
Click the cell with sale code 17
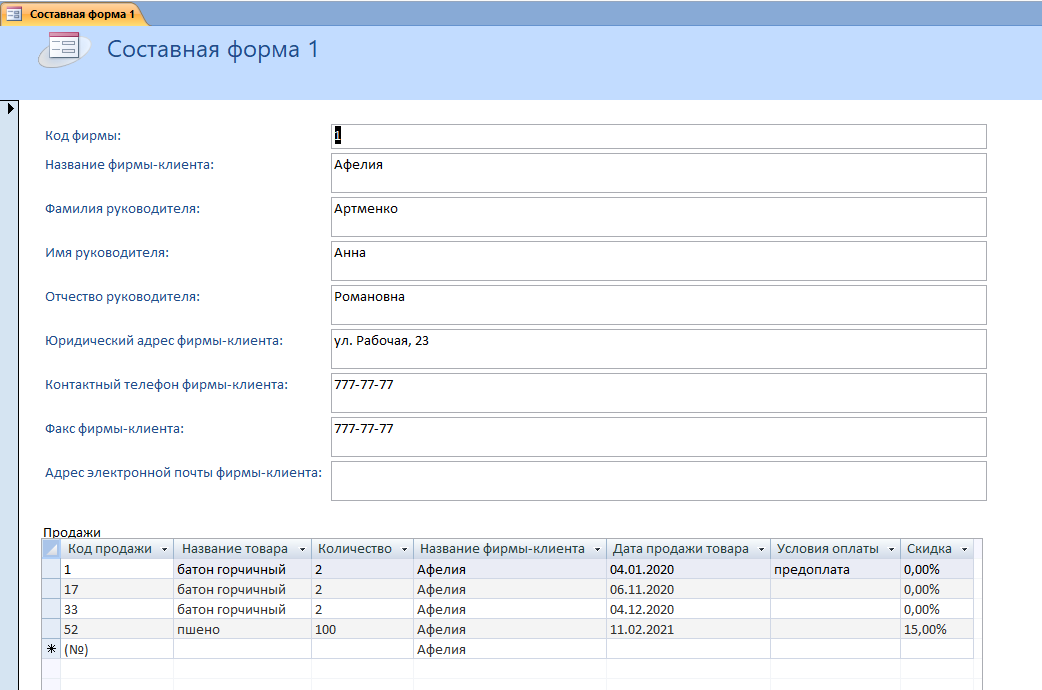pos(117,589)
